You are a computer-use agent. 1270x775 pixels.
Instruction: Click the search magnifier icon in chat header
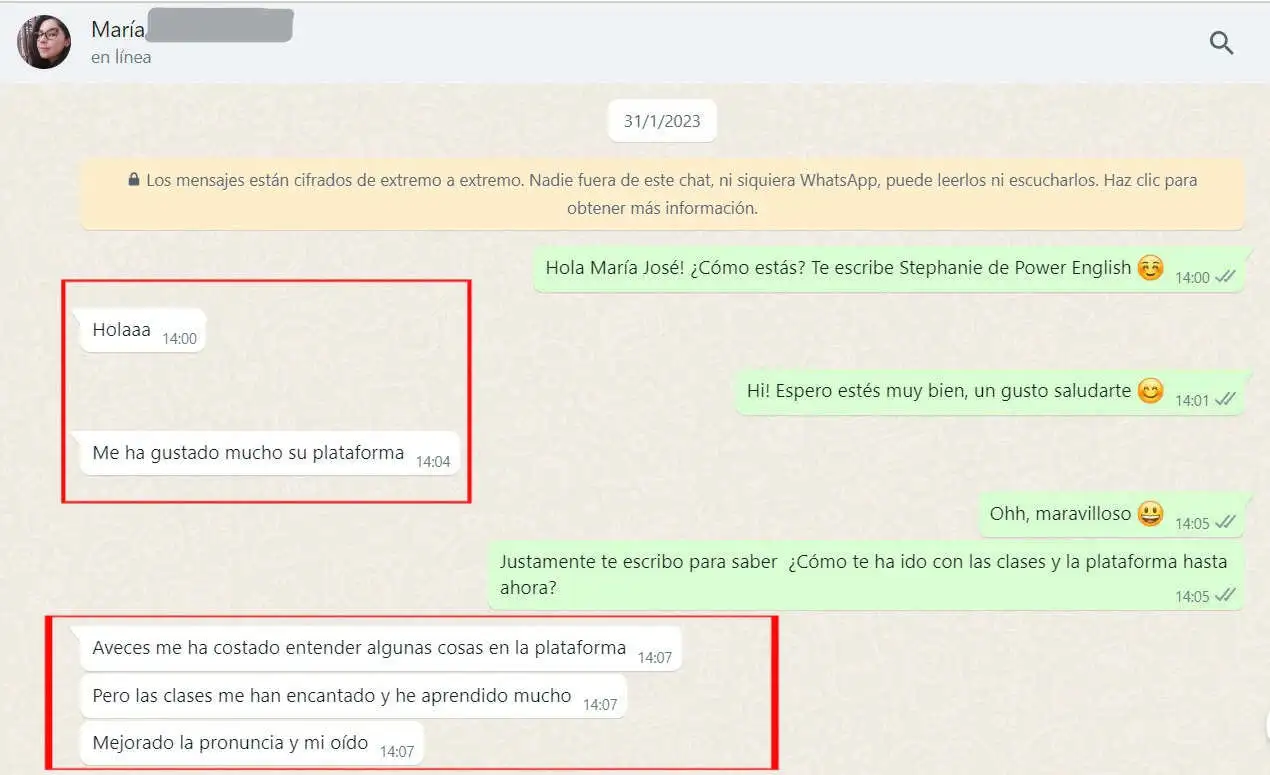tap(1221, 42)
